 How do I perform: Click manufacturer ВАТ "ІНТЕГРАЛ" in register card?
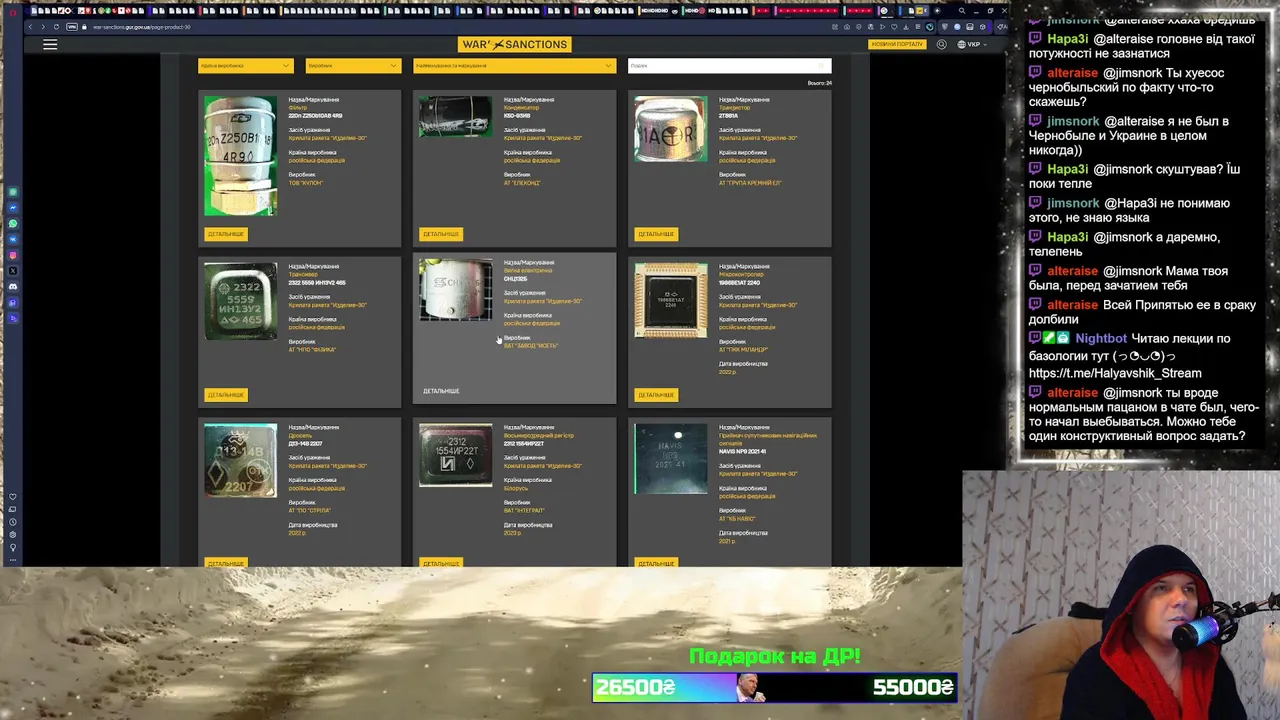(524, 511)
